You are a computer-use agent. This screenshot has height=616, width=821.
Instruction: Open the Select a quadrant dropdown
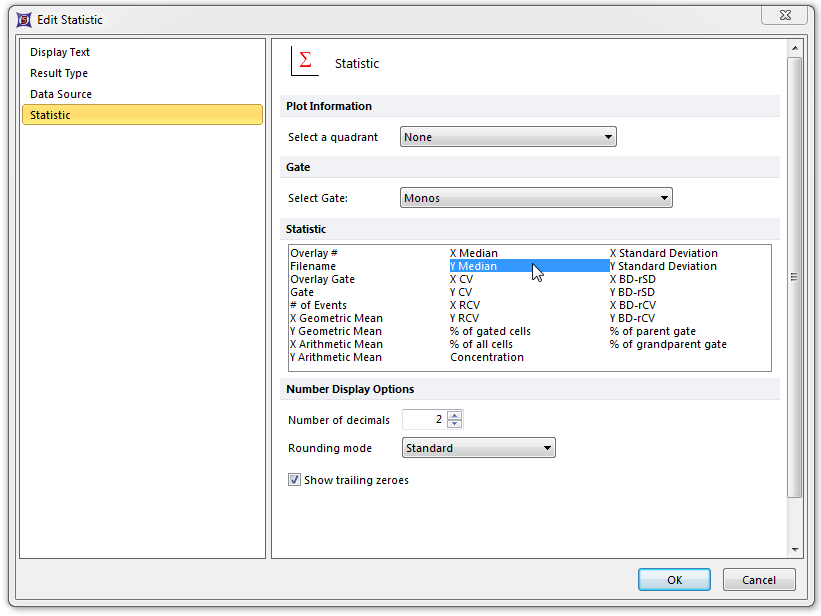pos(508,137)
